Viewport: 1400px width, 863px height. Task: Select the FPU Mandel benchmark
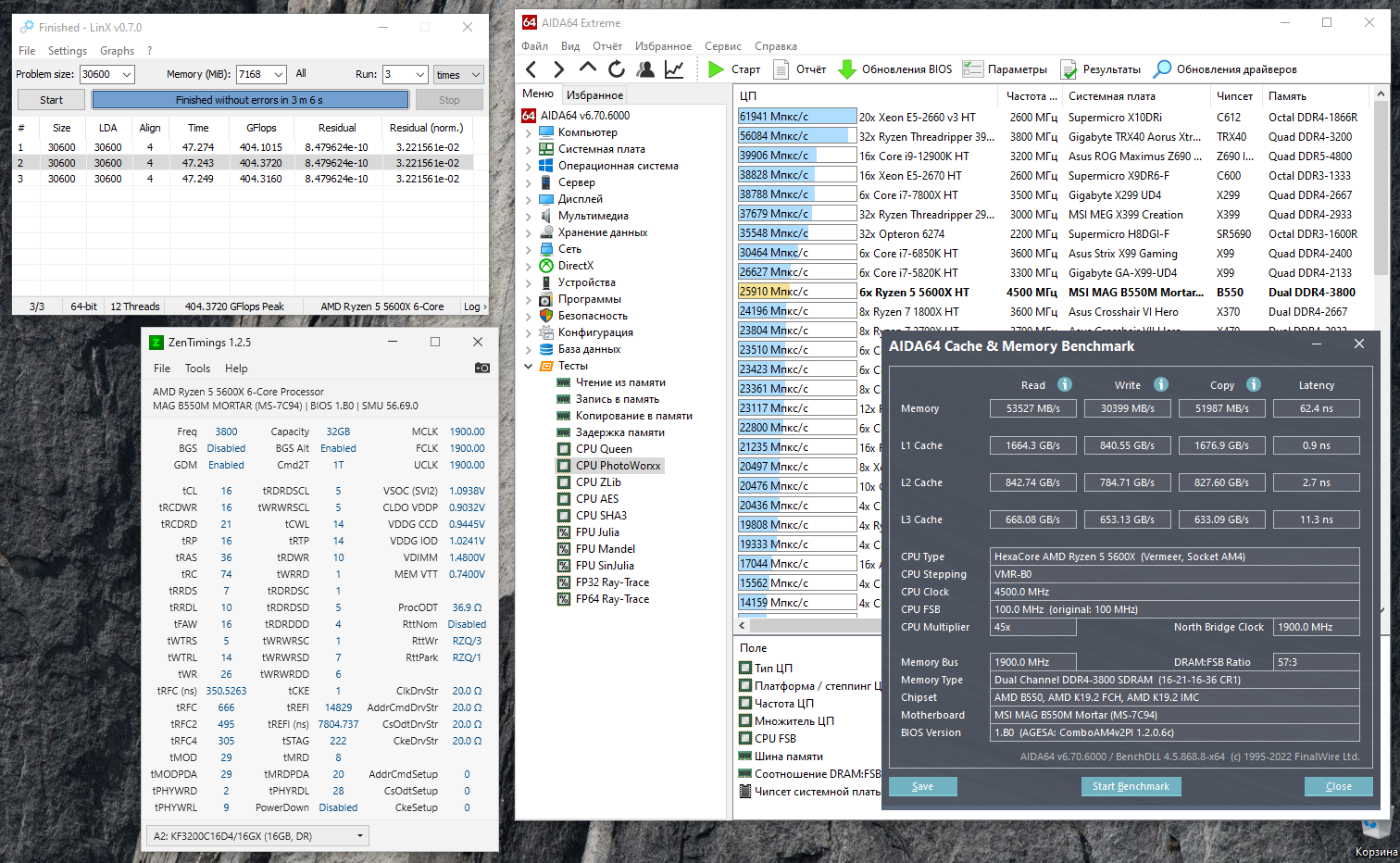606,549
